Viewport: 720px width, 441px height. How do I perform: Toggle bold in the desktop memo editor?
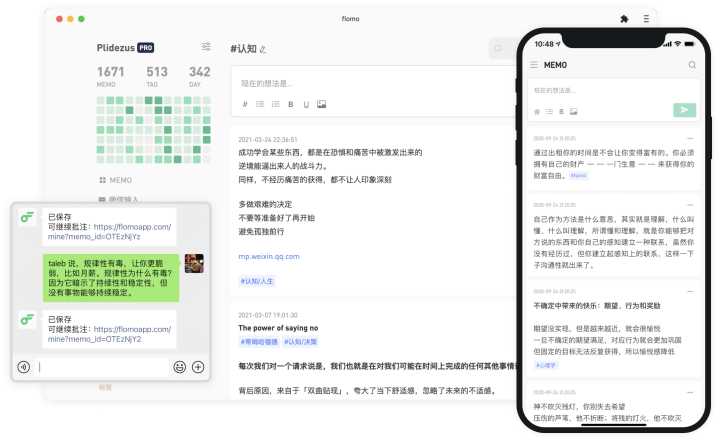(291, 104)
